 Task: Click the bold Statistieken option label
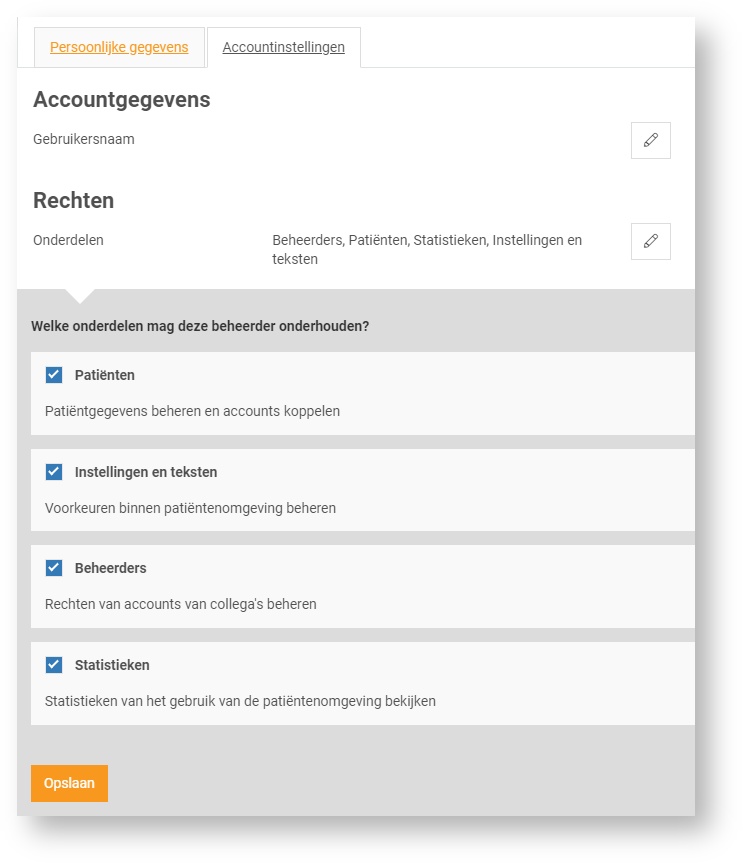(x=112, y=665)
